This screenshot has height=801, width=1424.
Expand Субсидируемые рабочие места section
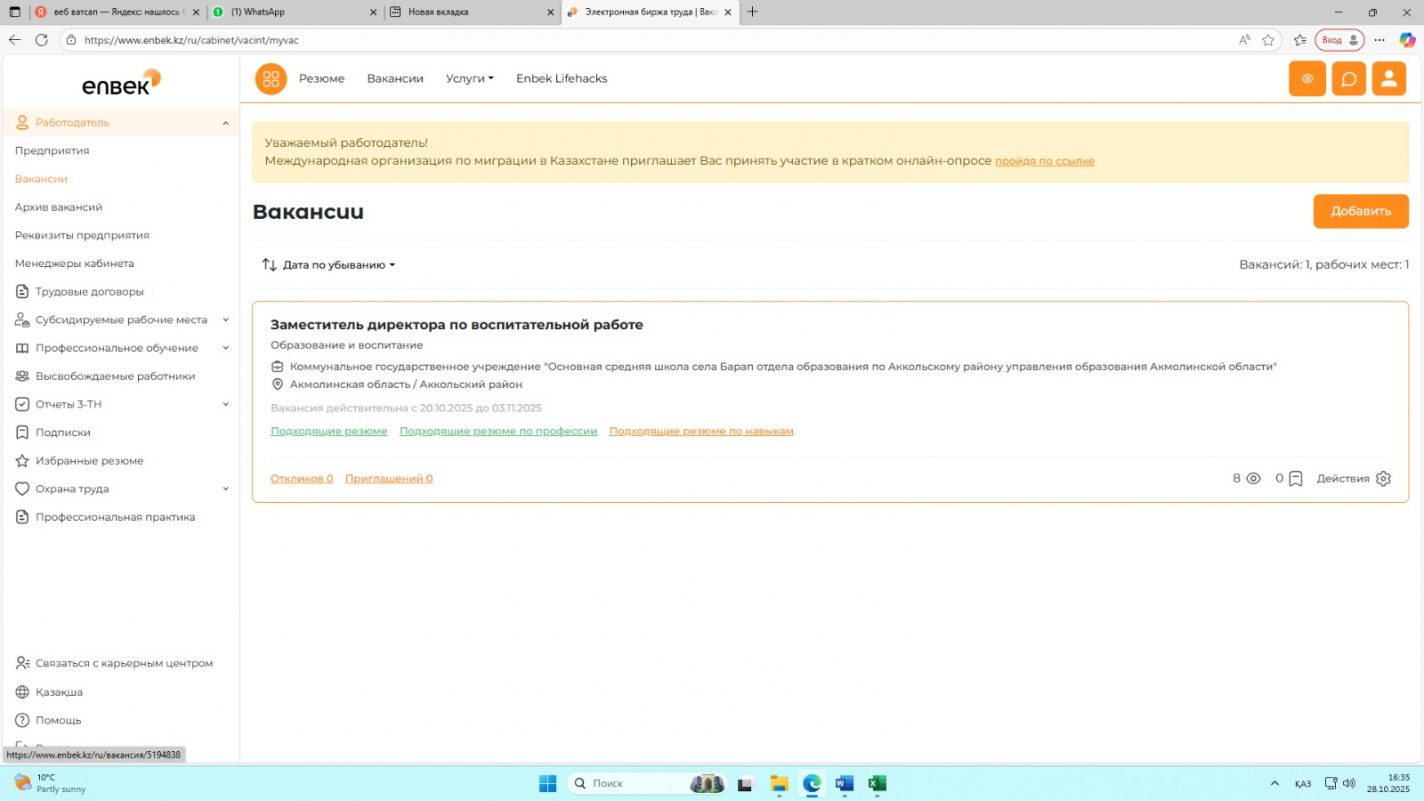coord(225,320)
